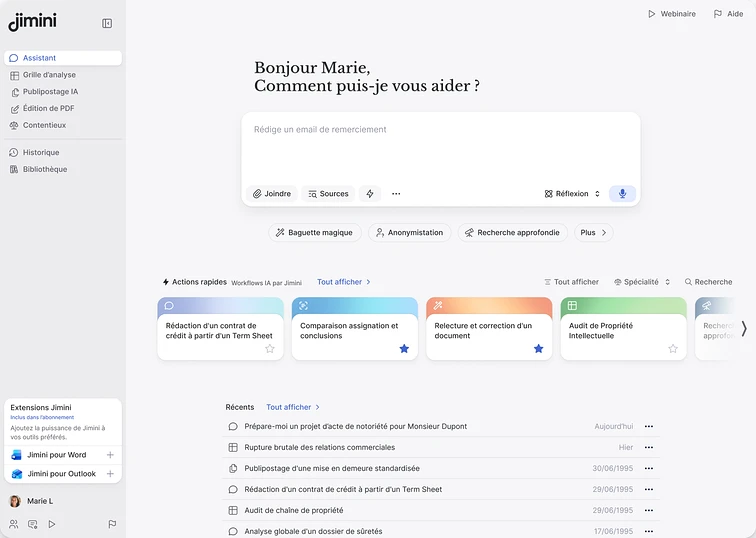Open Marie L profile
The width and height of the screenshot is (756, 538).
pyautogui.click(x=31, y=501)
